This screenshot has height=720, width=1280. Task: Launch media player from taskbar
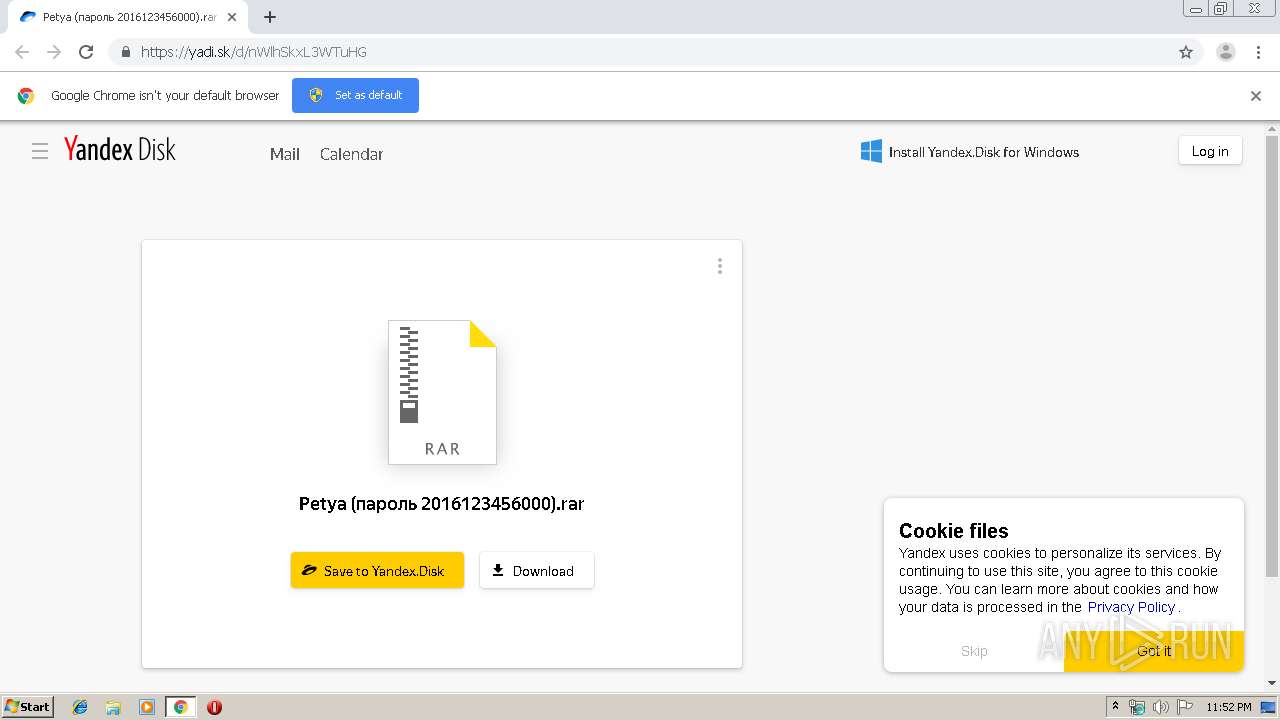coord(147,707)
